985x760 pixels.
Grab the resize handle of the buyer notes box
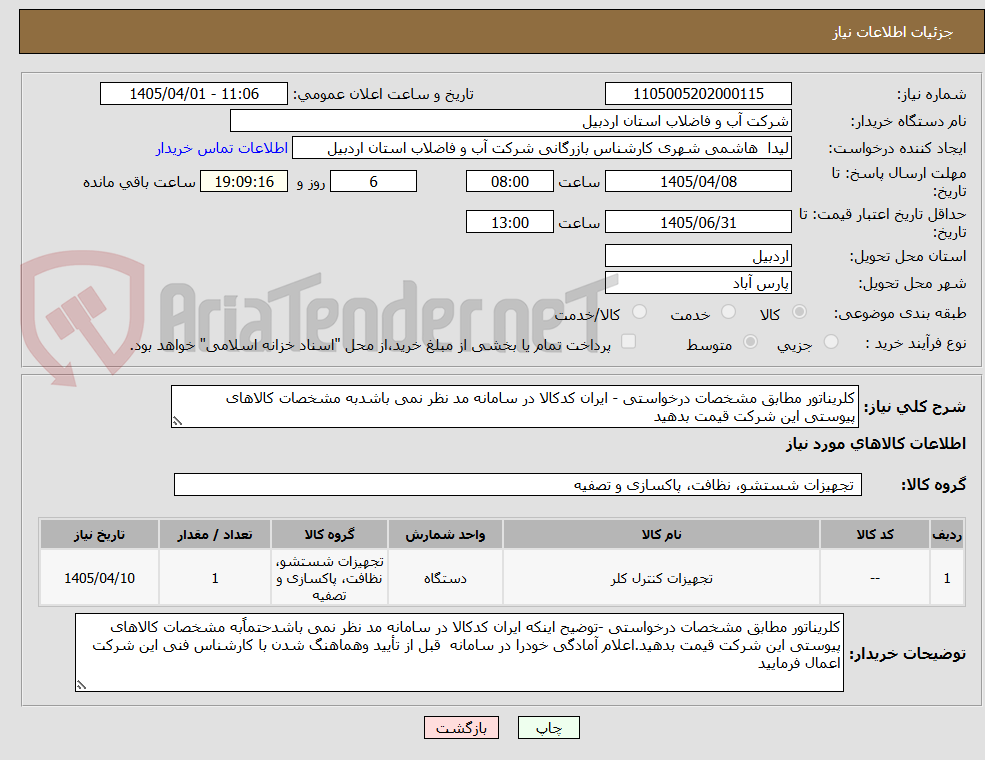click(x=81, y=685)
